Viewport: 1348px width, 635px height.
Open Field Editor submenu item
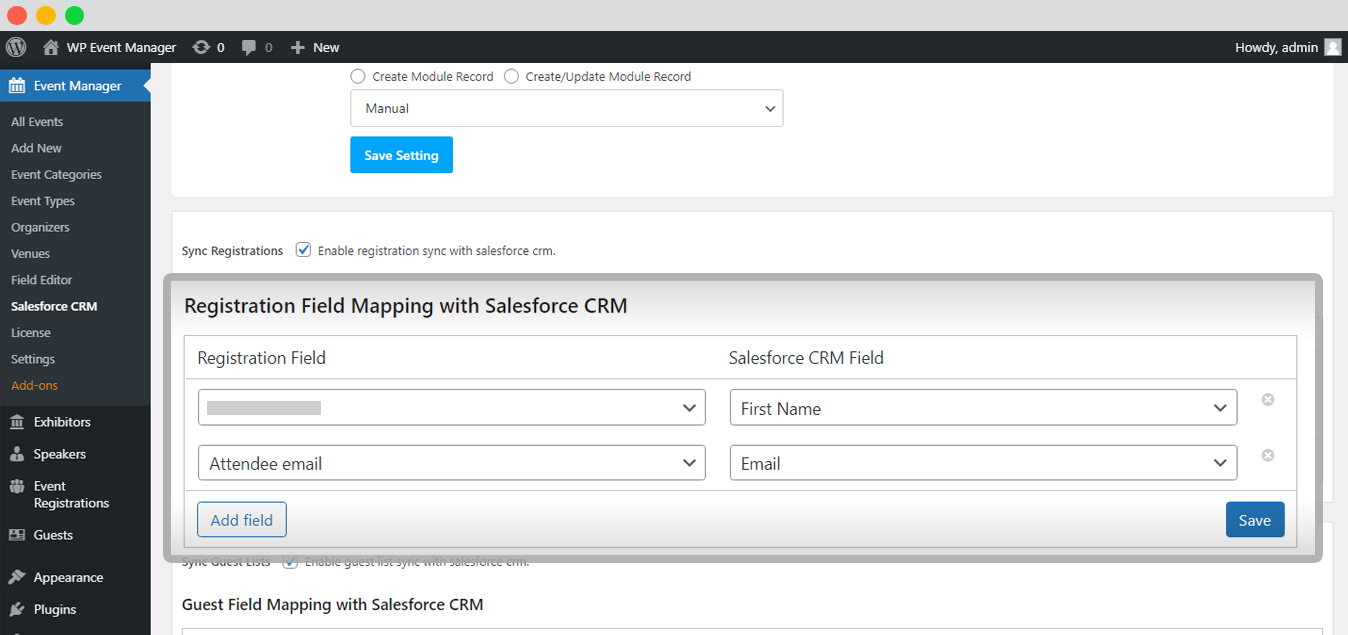[x=42, y=280]
